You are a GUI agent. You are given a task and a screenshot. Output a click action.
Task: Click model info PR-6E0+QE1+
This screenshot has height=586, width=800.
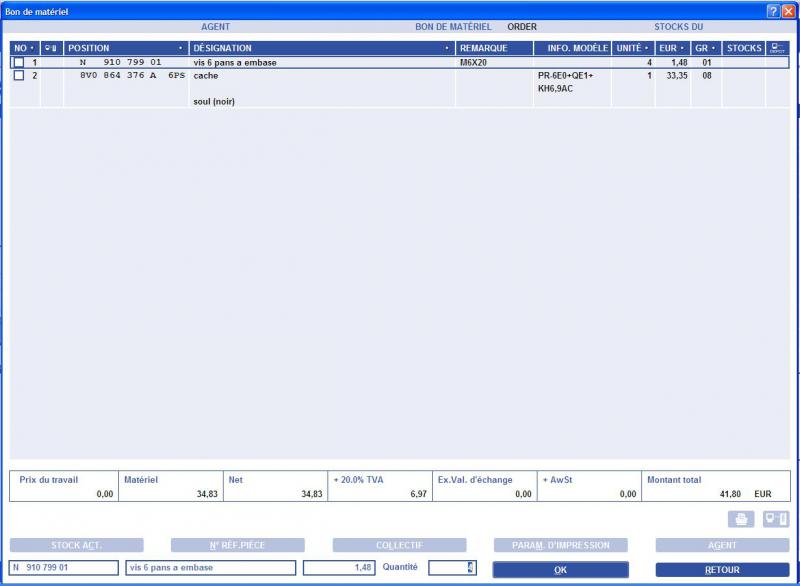point(565,75)
